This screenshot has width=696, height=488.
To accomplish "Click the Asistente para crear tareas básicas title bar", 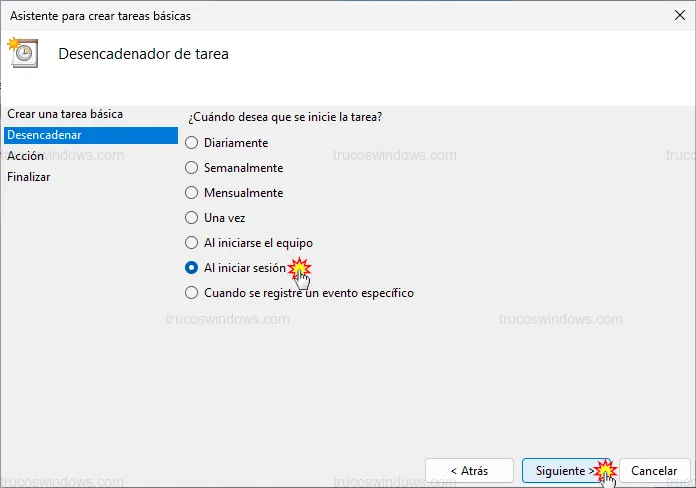I will tap(98, 16).
